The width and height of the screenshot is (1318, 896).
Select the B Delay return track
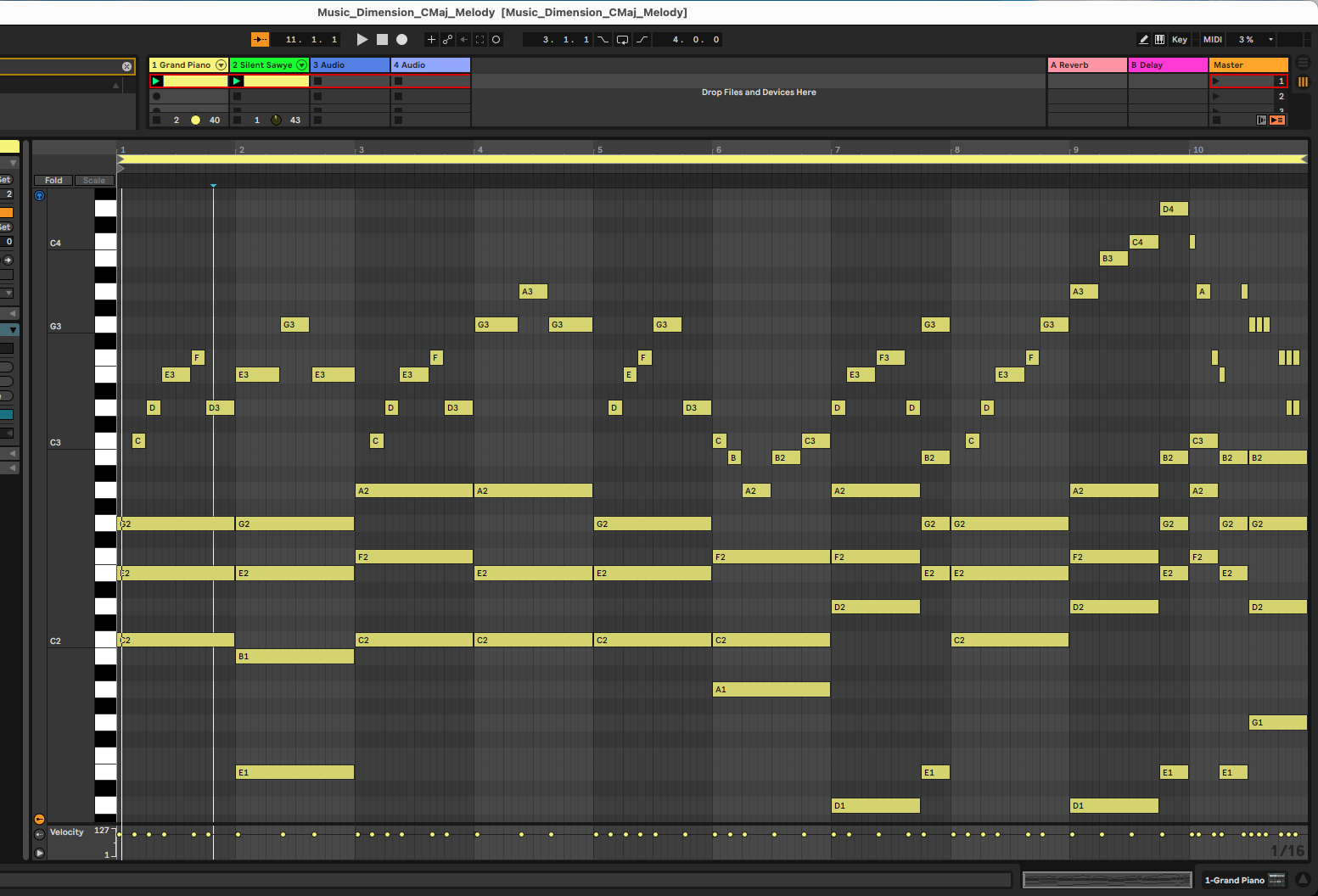(x=1168, y=64)
